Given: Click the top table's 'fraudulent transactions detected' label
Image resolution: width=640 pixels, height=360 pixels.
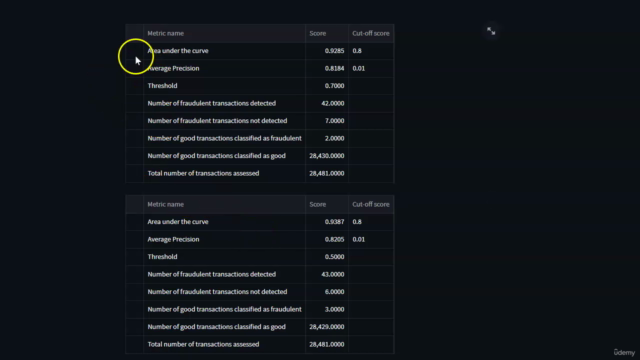Looking at the screenshot, I should 211,103.
